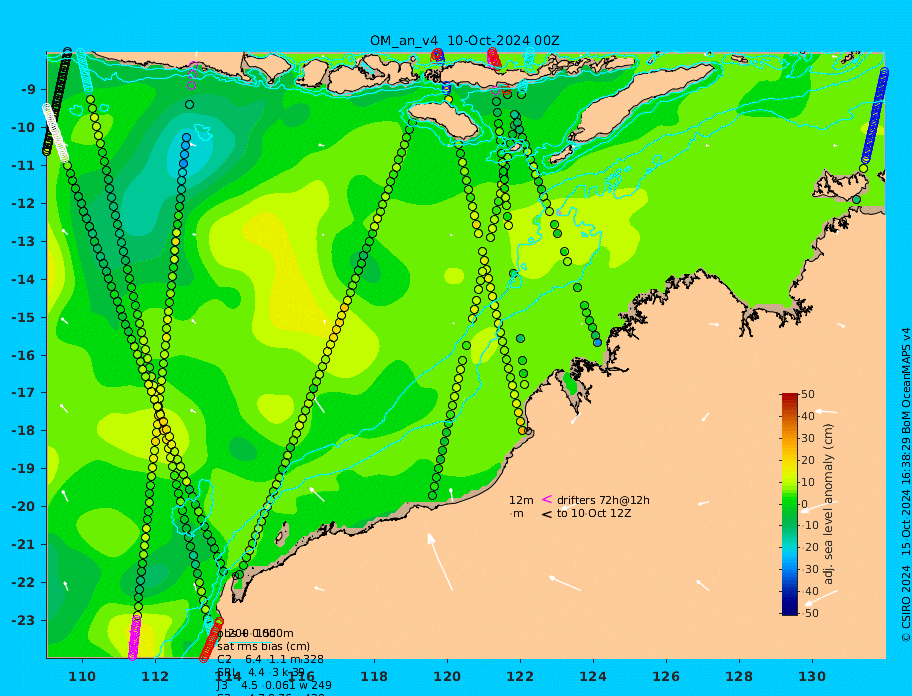
Task: Click the -10 latitude axis label
Action: (23, 127)
